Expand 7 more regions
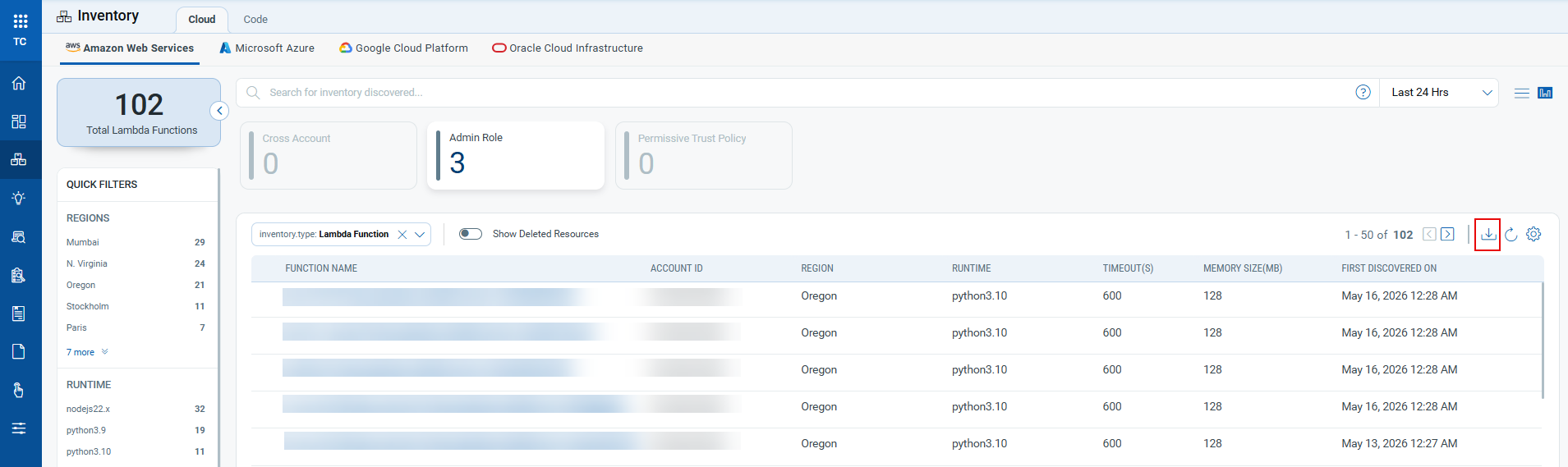 [87, 352]
